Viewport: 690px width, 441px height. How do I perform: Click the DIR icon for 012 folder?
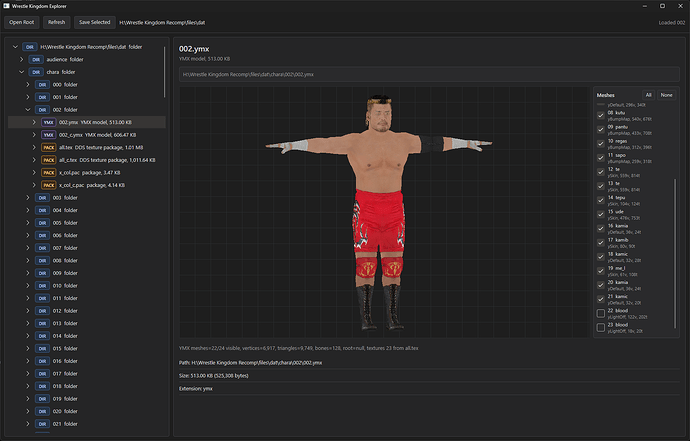click(42, 311)
